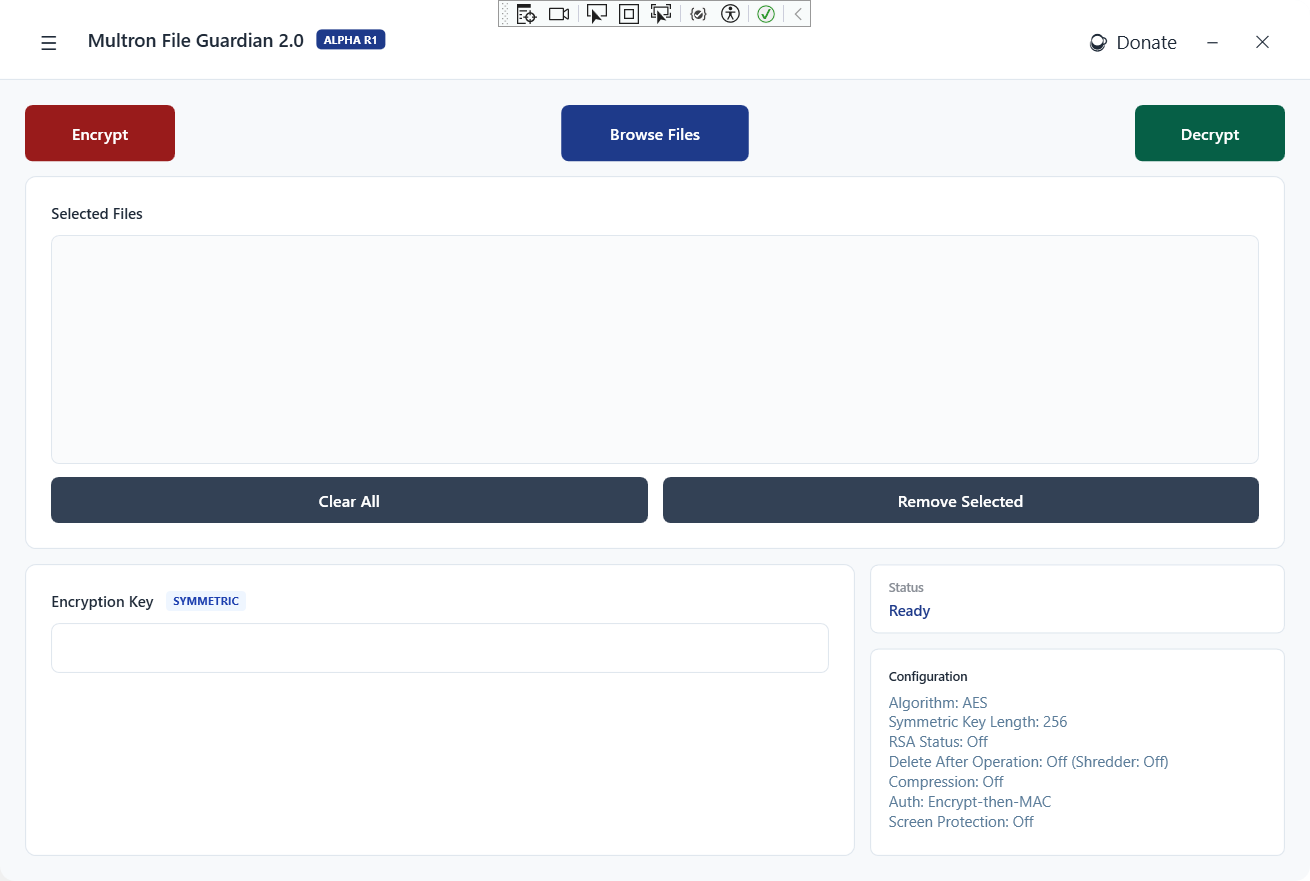Click inside the Selected Files list box
This screenshot has height=881, width=1310.
(x=655, y=349)
